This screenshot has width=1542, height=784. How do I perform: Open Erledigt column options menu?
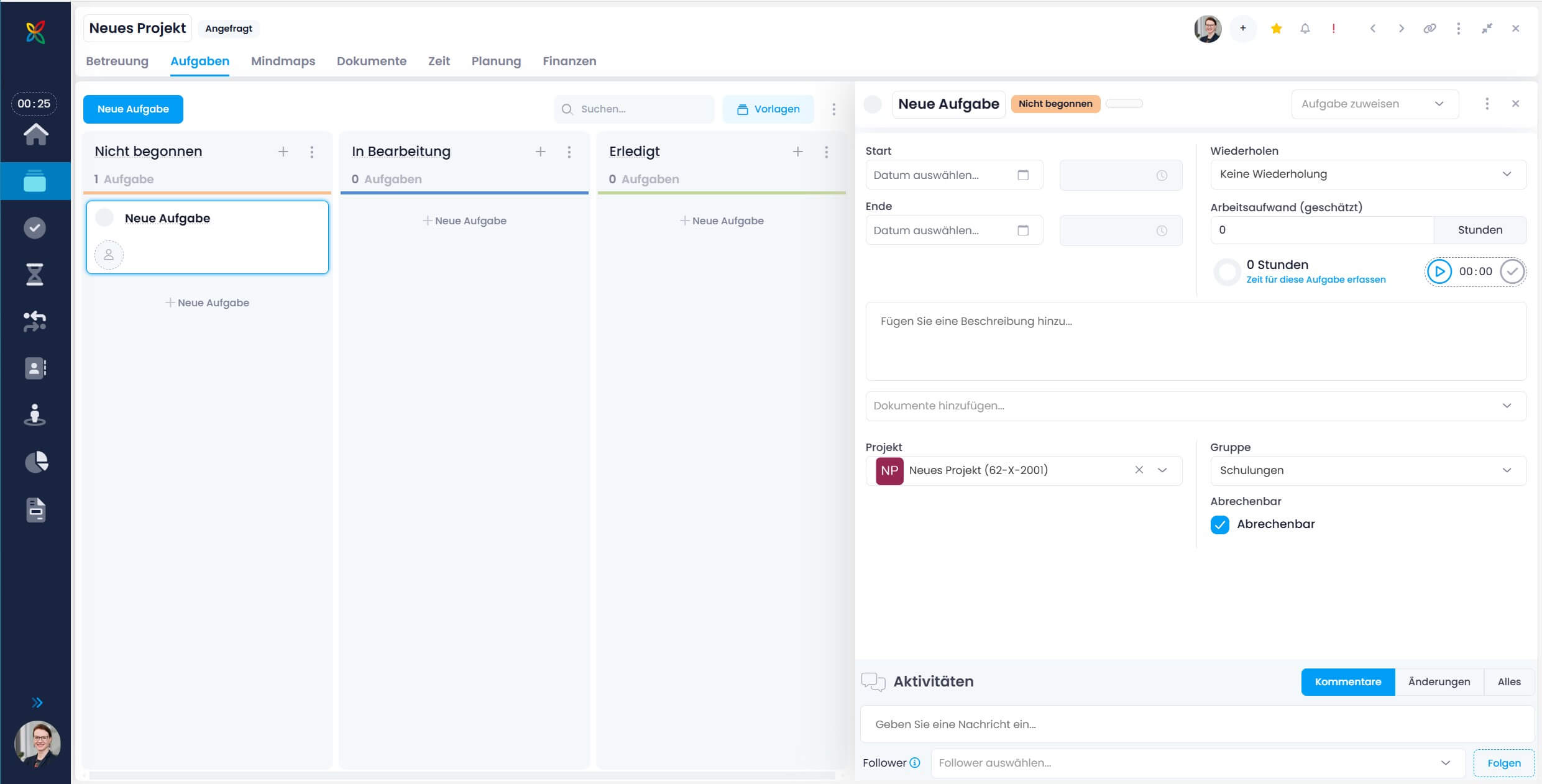827,152
